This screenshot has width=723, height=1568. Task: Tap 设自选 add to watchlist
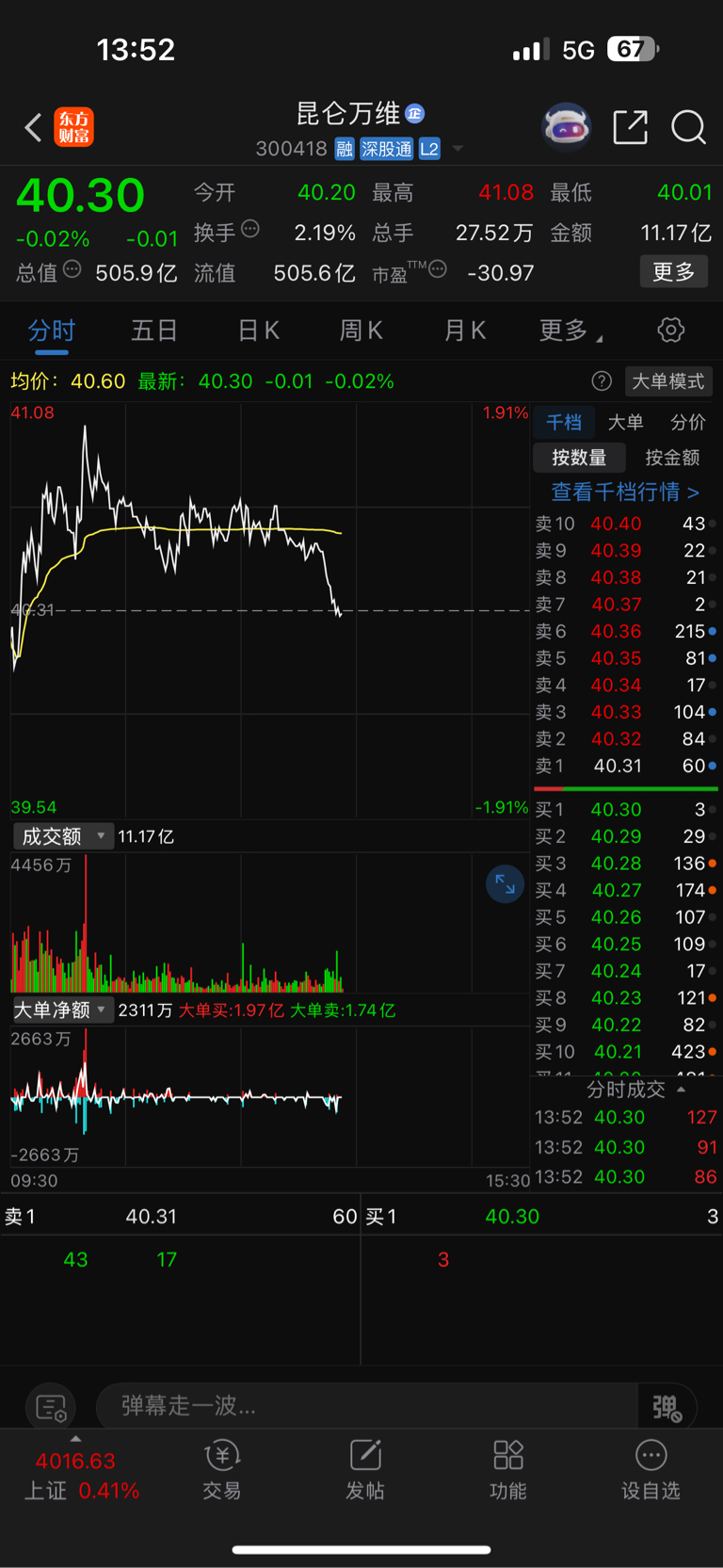(x=651, y=1469)
